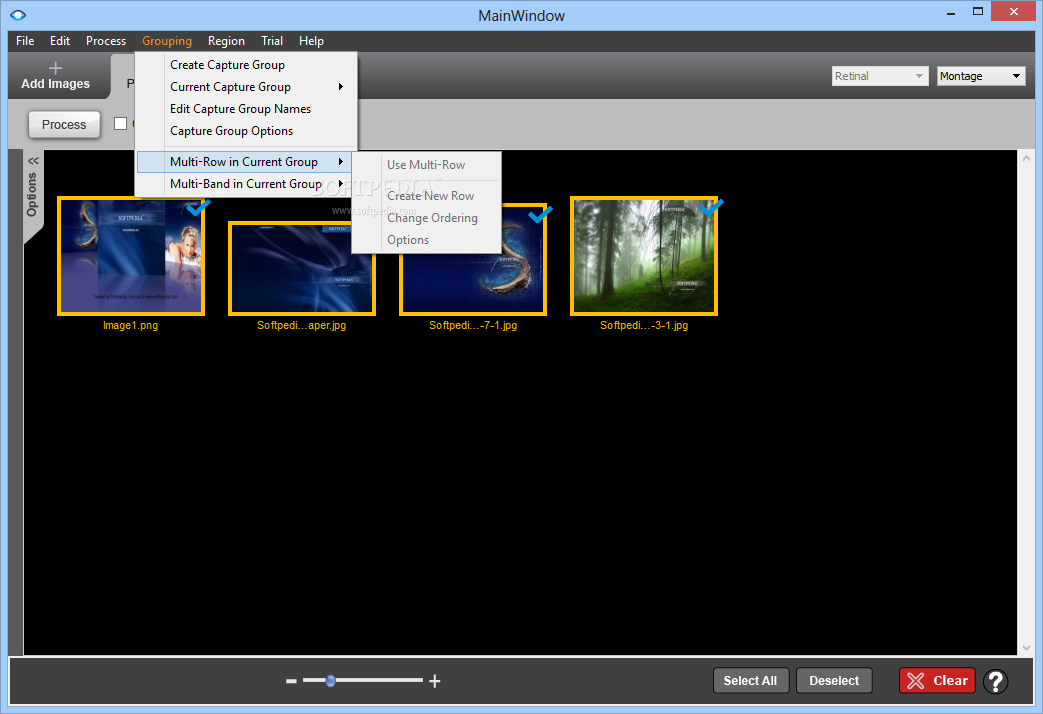Click the Select All button
This screenshot has height=714, width=1043.
(x=750, y=681)
